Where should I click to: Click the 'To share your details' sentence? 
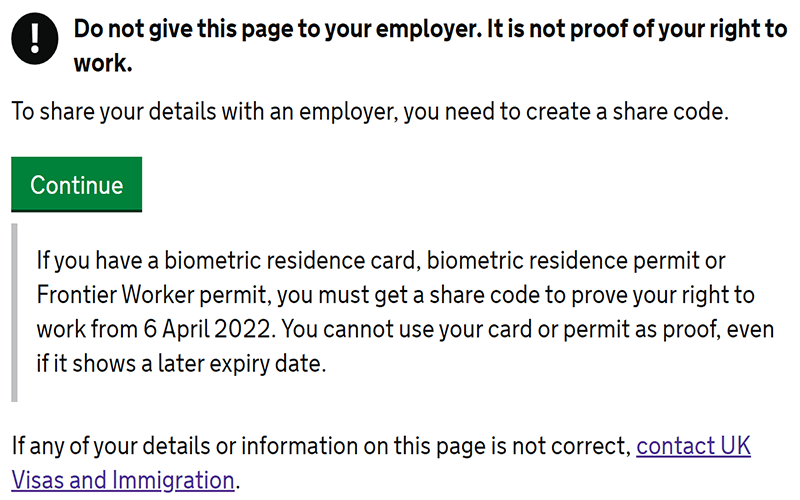point(370,112)
